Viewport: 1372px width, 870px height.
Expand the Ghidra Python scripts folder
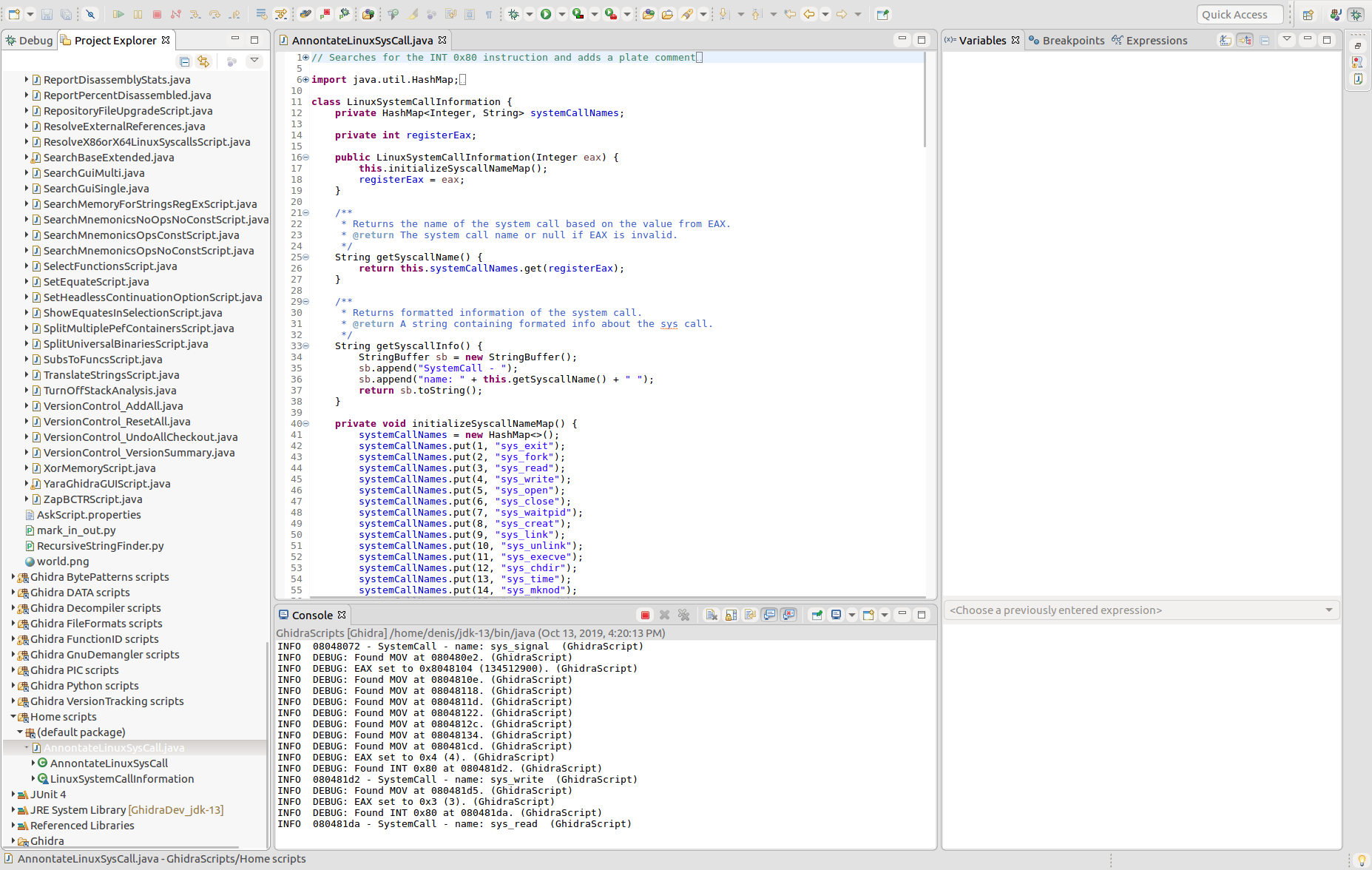click(x=13, y=686)
